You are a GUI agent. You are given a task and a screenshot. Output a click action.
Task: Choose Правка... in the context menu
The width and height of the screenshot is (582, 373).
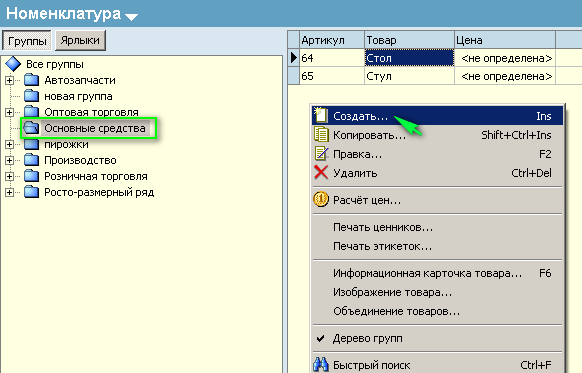[437, 154]
